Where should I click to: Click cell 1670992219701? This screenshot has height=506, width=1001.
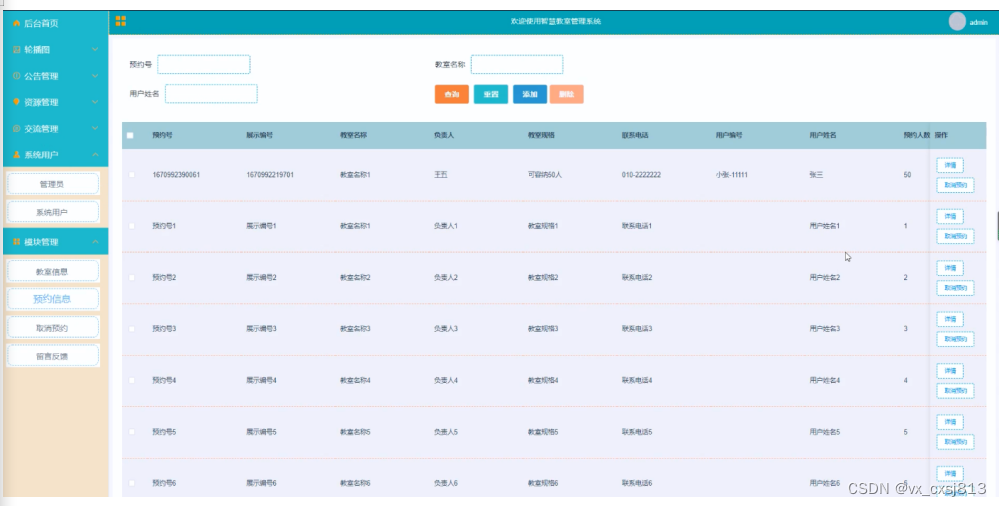pos(270,175)
